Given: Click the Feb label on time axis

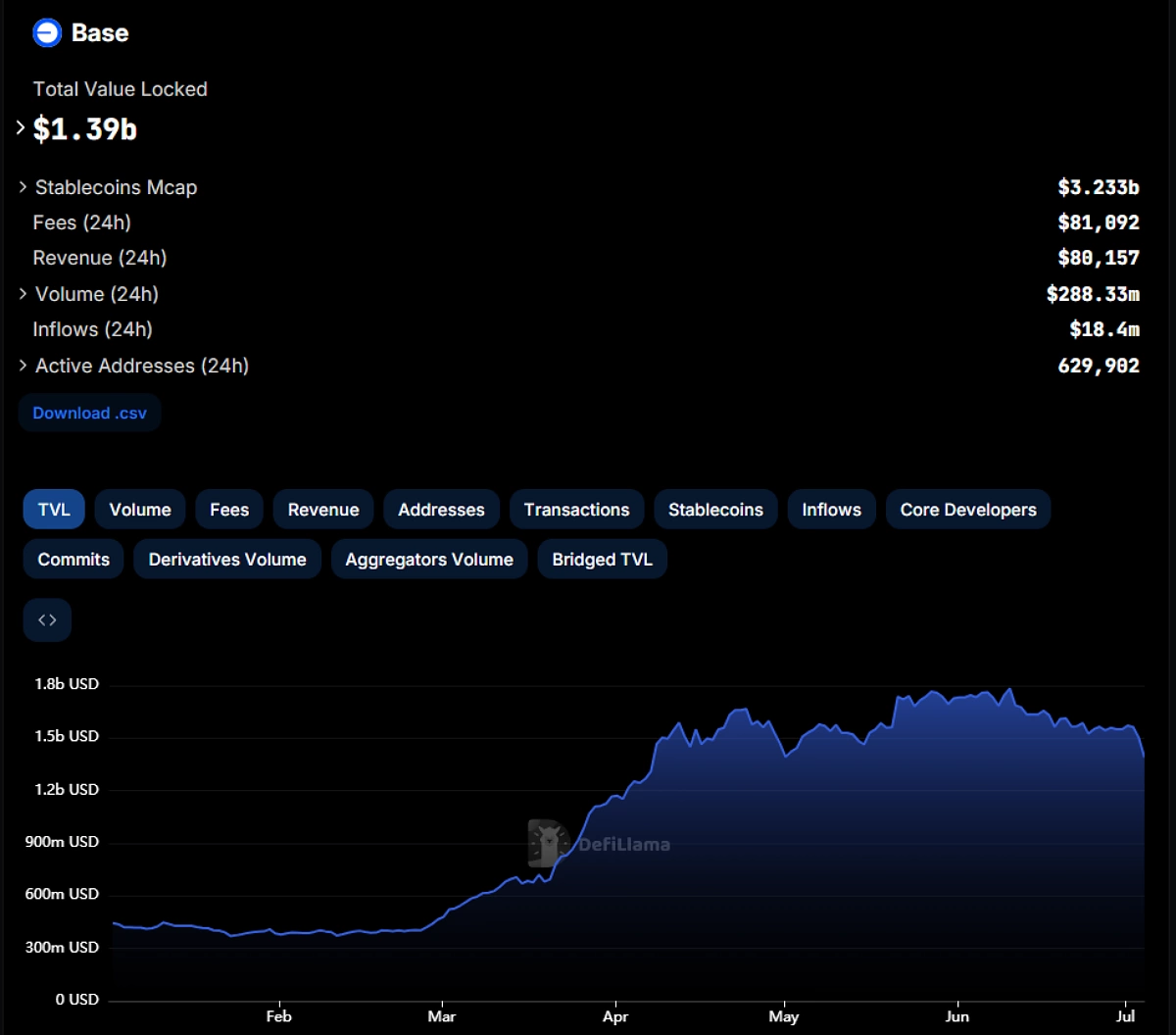Looking at the screenshot, I should tap(279, 1017).
